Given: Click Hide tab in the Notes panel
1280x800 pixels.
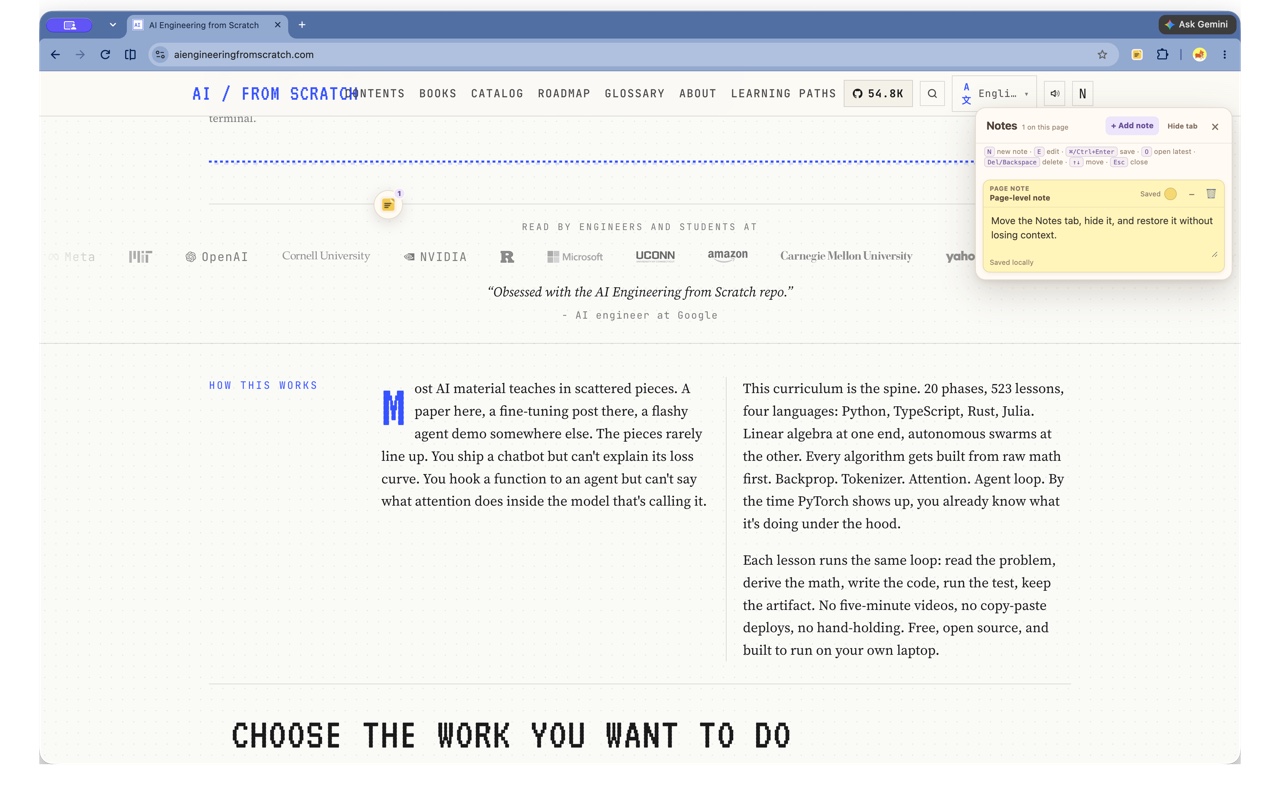Looking at the screenshot, I should click(x=1182, y=126).
